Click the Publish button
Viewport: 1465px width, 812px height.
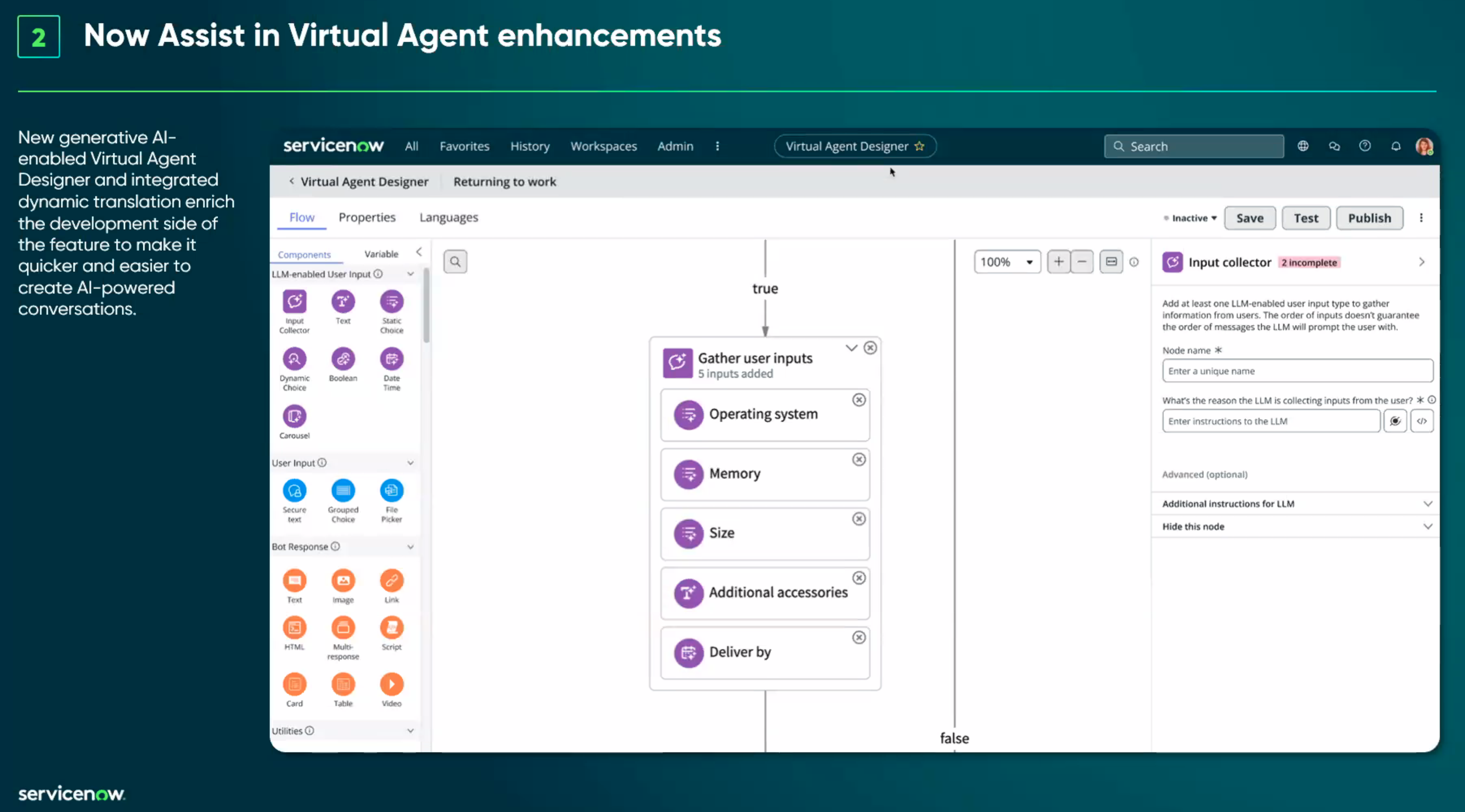point(1370,219)
